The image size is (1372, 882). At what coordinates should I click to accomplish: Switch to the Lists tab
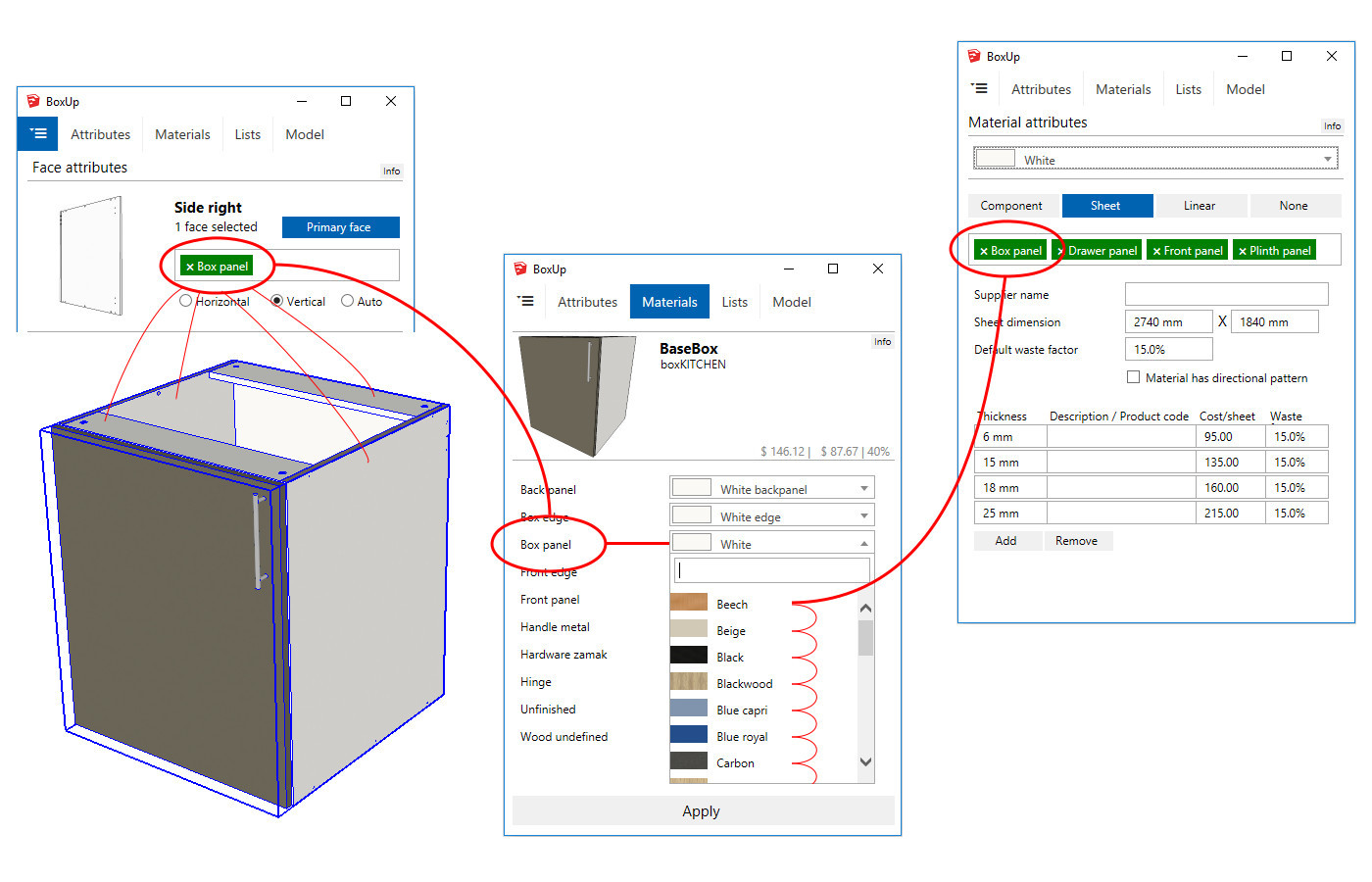pos(734,301)
